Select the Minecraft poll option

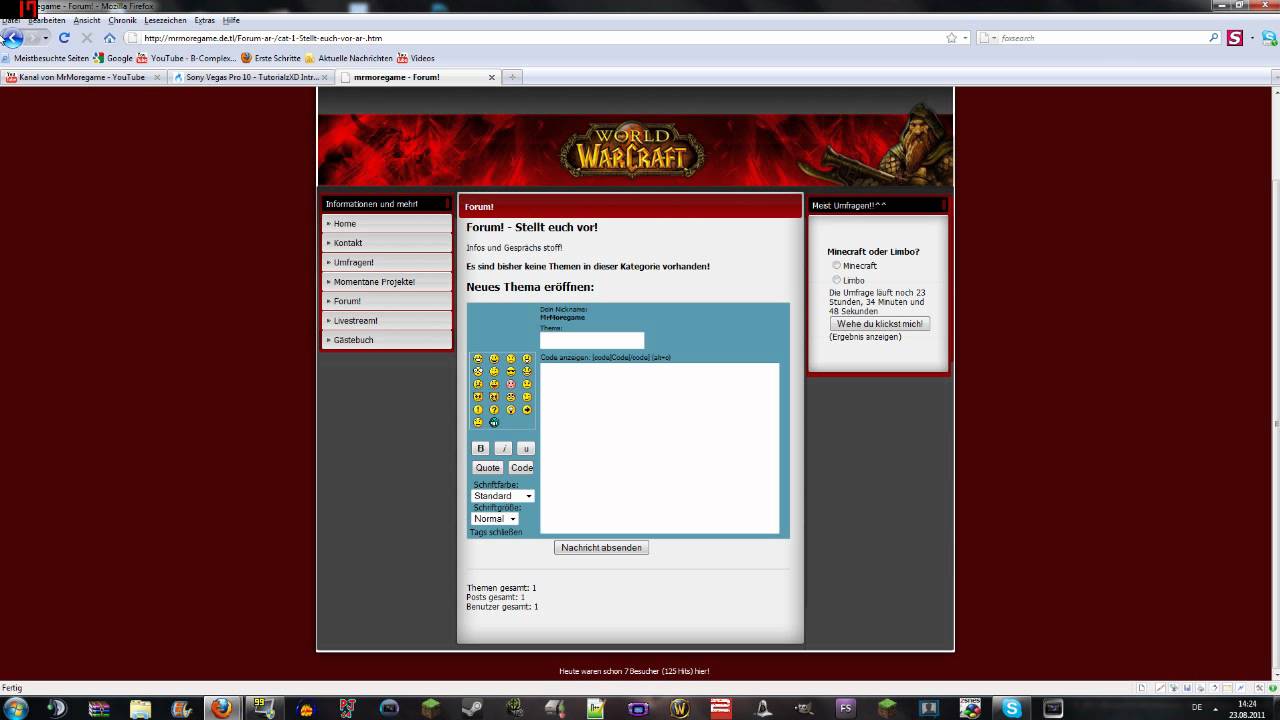click(837, 266)
